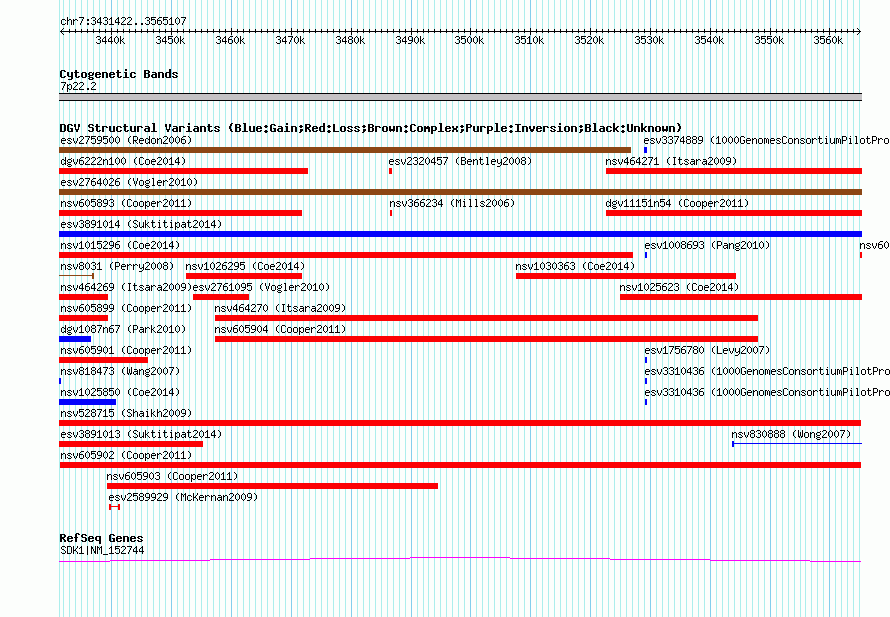Viewport: 890px width, 617px height.
Task: Select the red dgv6222n100 loss bar
Action: (183, 171)
